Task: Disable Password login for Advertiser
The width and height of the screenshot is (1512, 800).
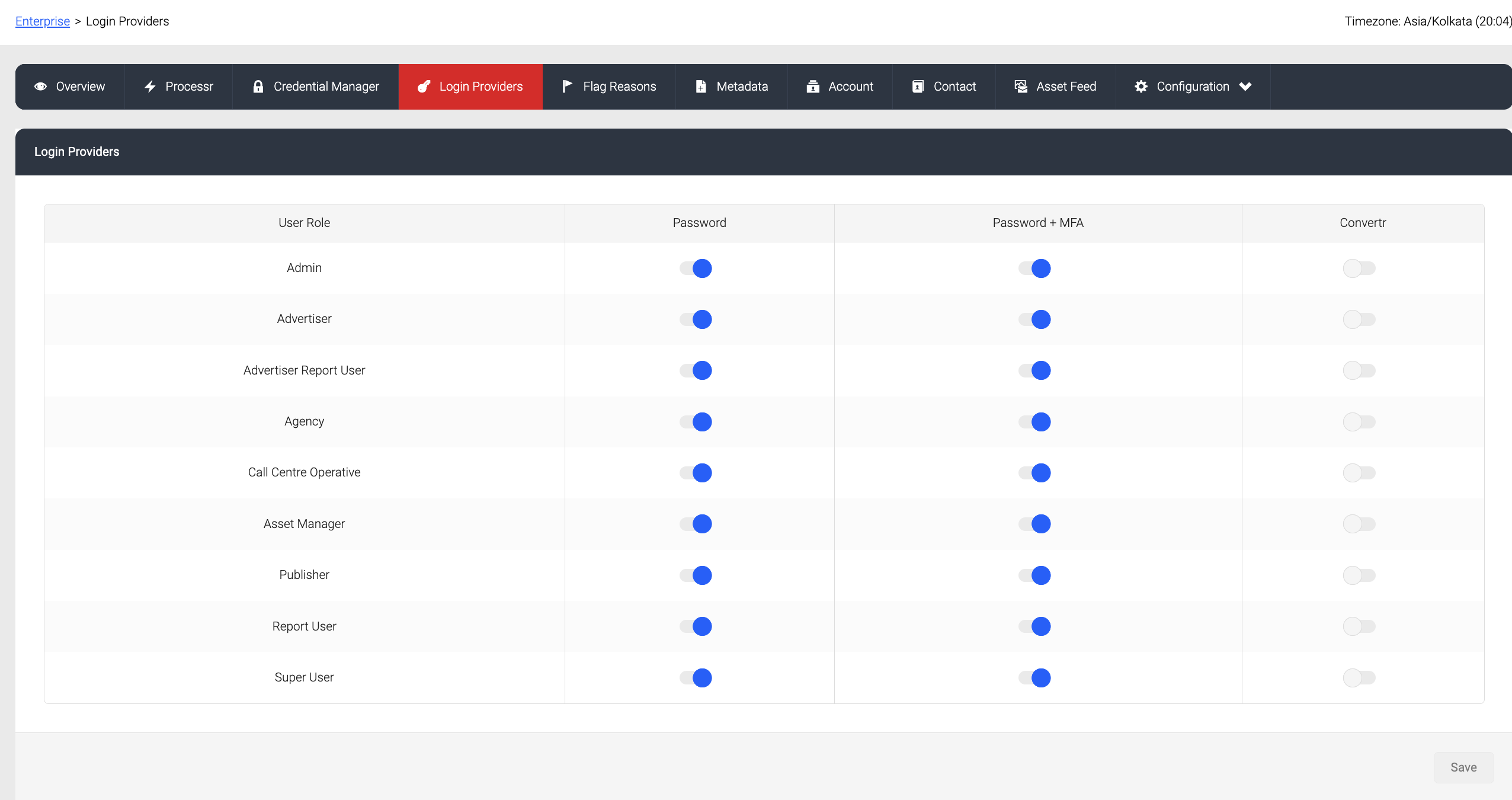Action: click(696, 319)
